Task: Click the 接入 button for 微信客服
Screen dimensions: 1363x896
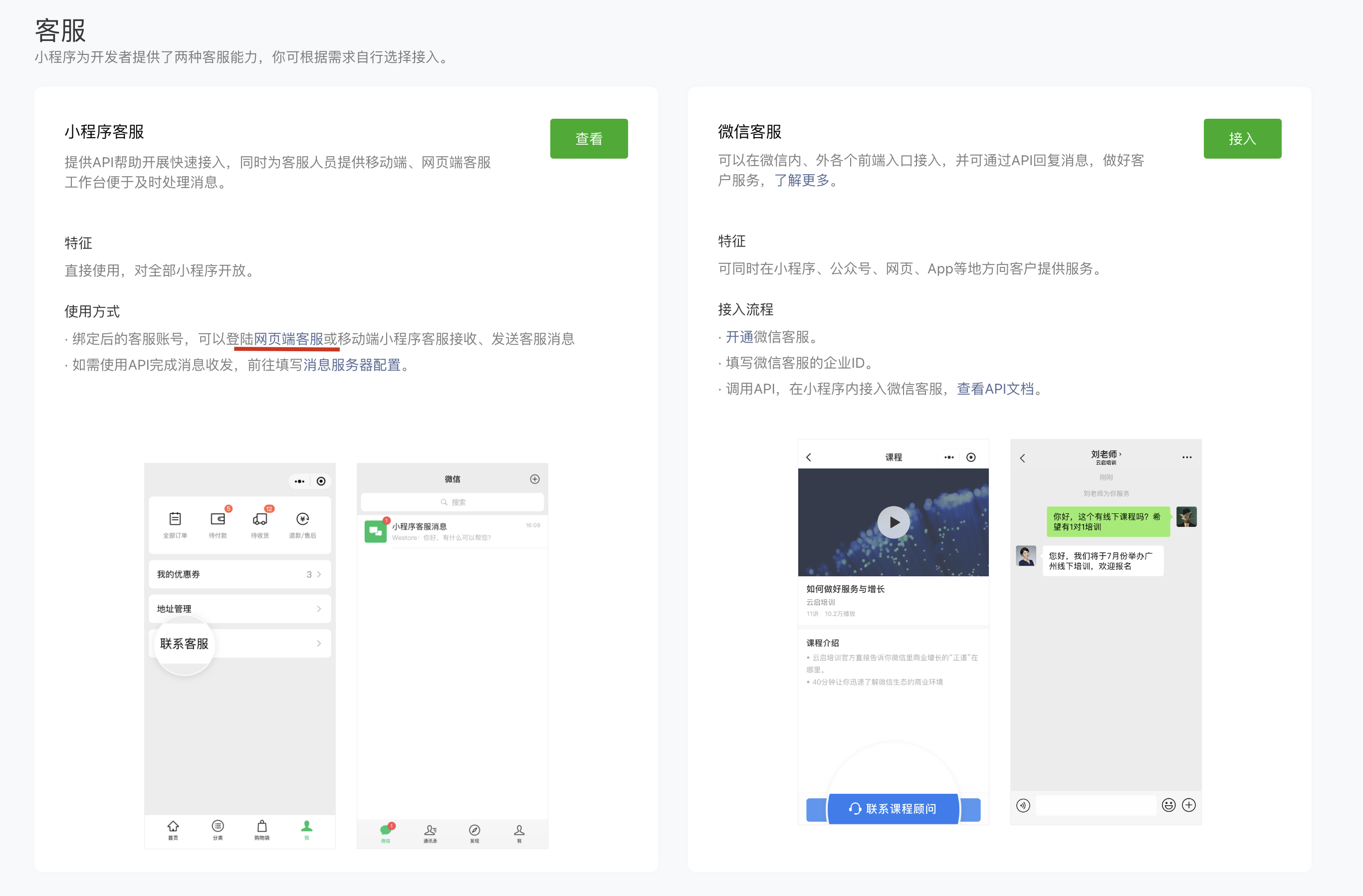Action: click(1242, 138)
